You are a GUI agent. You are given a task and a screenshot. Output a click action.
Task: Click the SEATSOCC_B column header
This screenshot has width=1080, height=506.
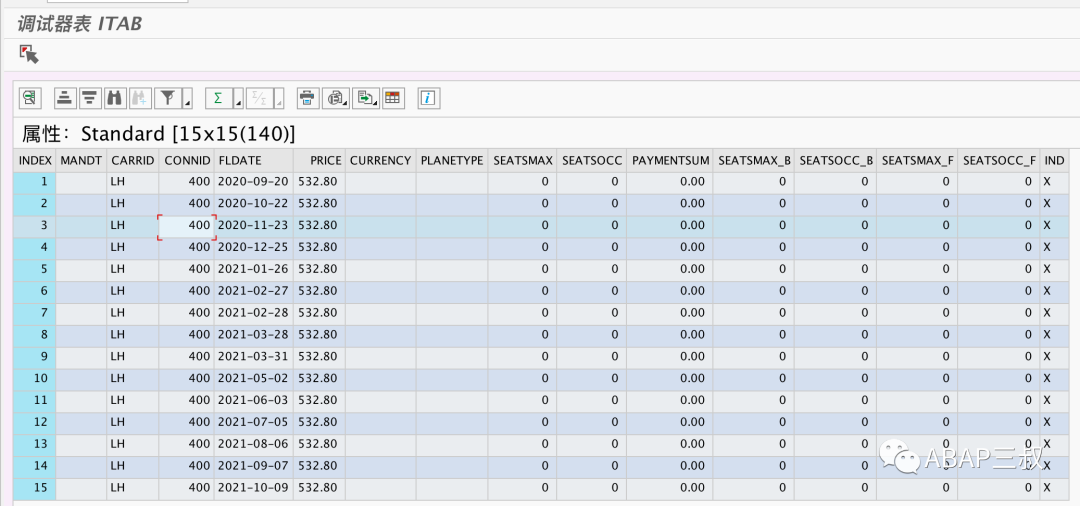[x=835, y=160]
